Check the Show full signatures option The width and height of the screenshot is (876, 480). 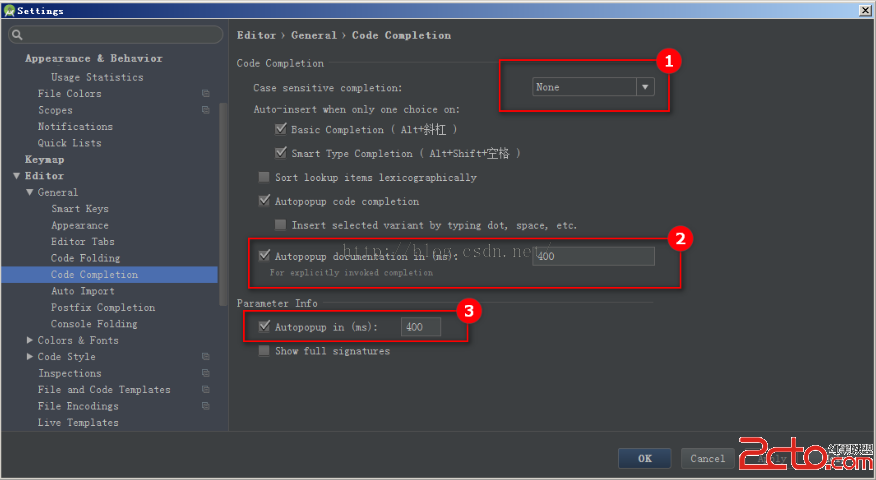(x=264, y=351)
